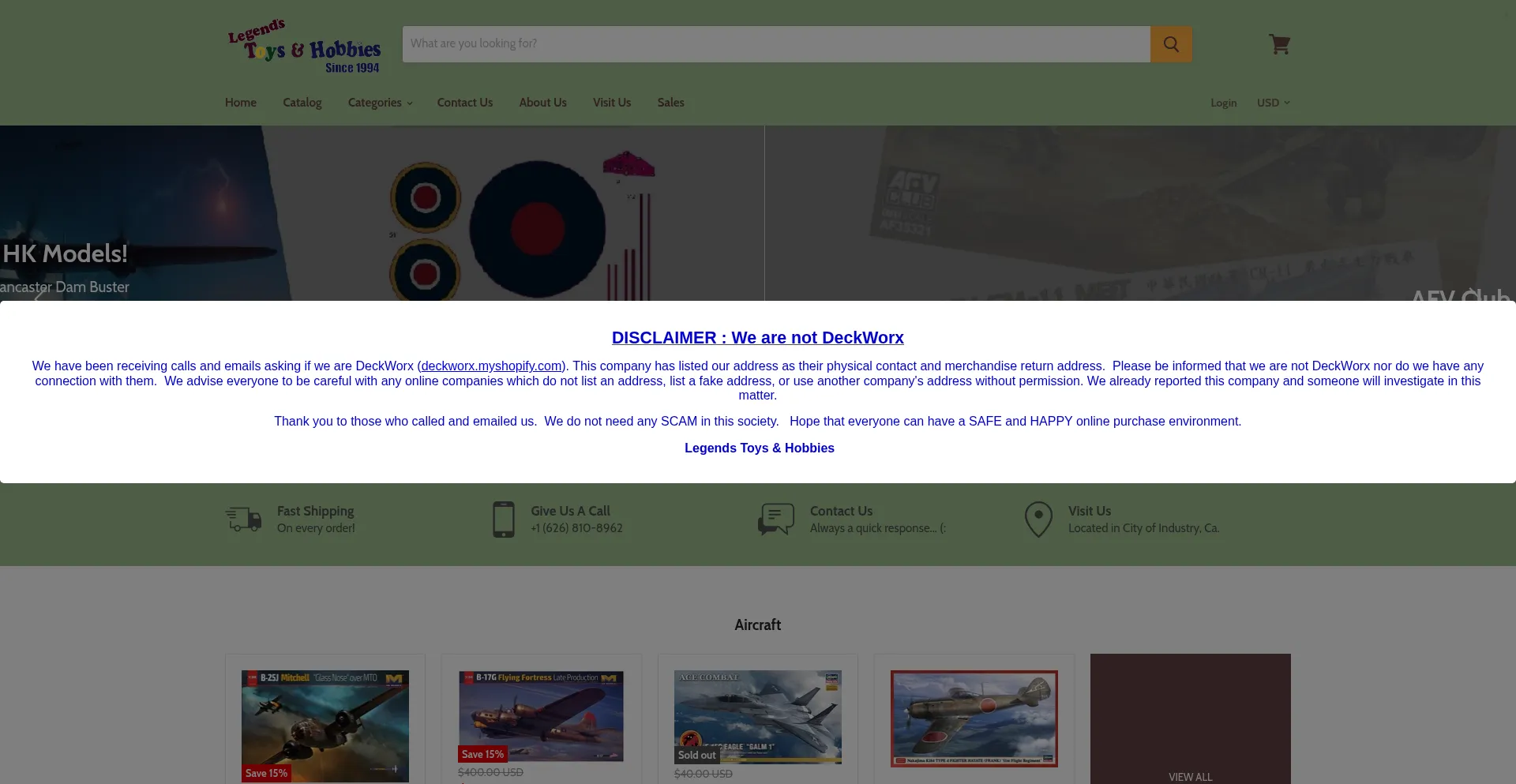Open the Ace Combat Eagle product thumbnail

click(x=758, y=717)
